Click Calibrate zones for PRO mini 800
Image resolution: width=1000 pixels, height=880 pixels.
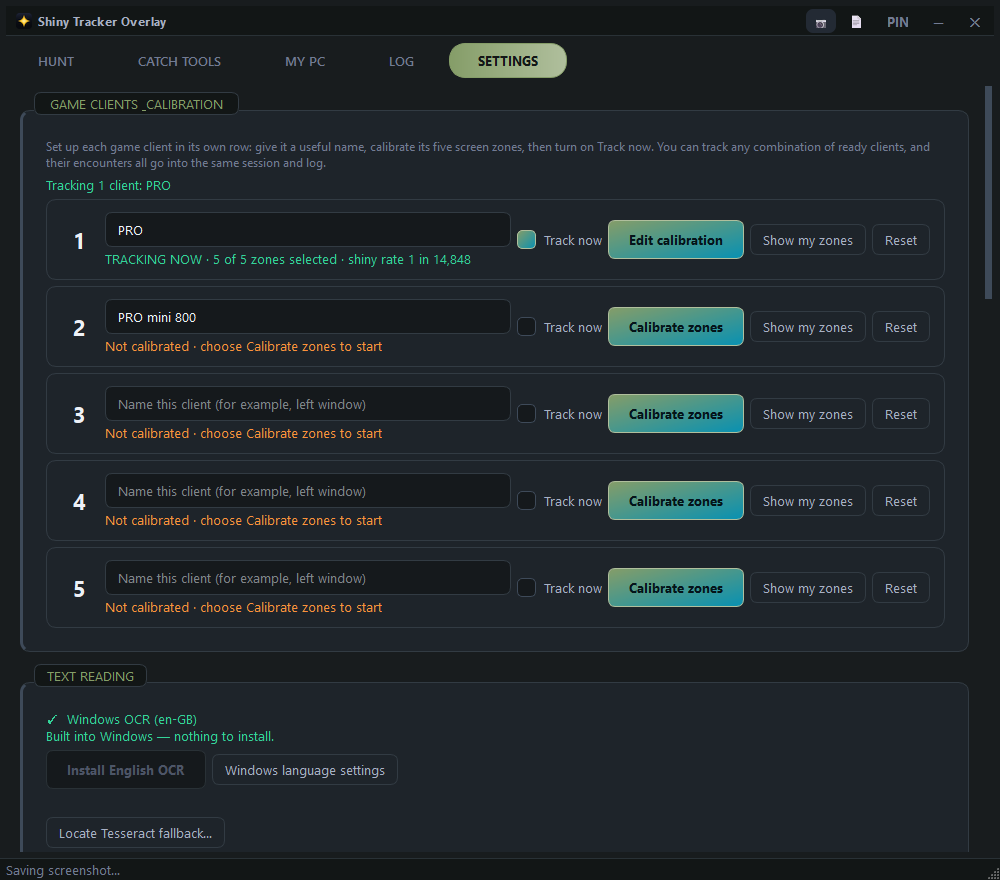point(675,326)
